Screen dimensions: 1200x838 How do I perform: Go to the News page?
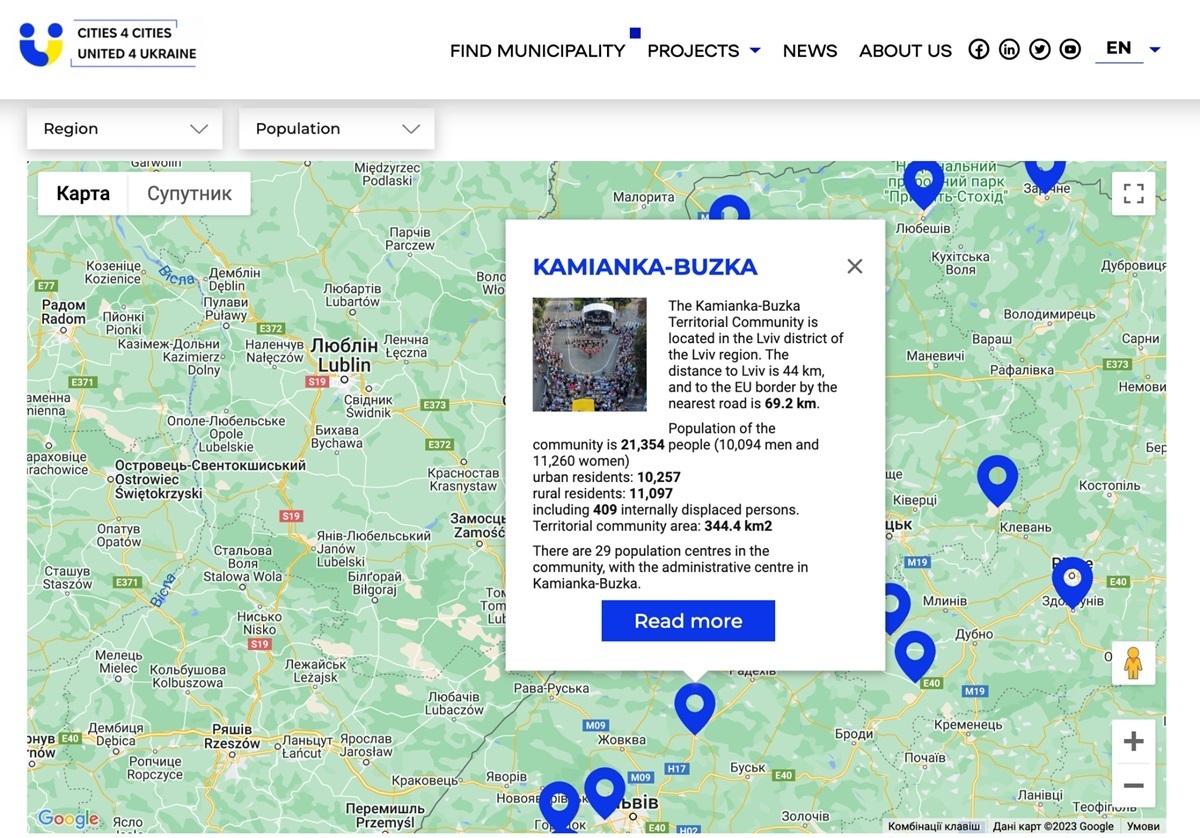coord(810,51)
